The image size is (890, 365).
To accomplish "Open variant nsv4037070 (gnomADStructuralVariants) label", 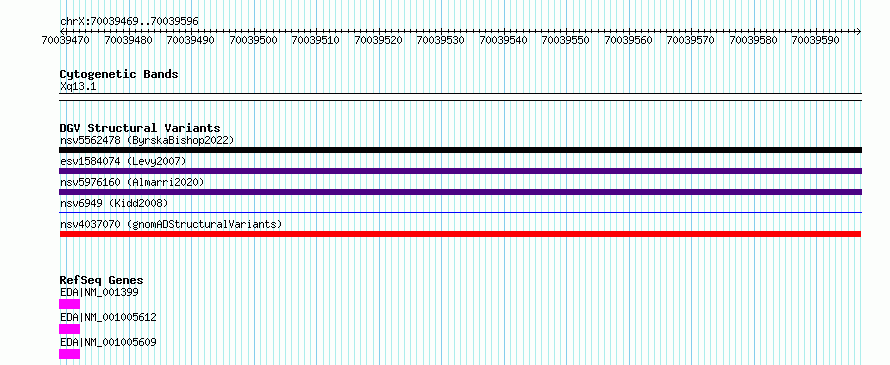I will [171, 224].
